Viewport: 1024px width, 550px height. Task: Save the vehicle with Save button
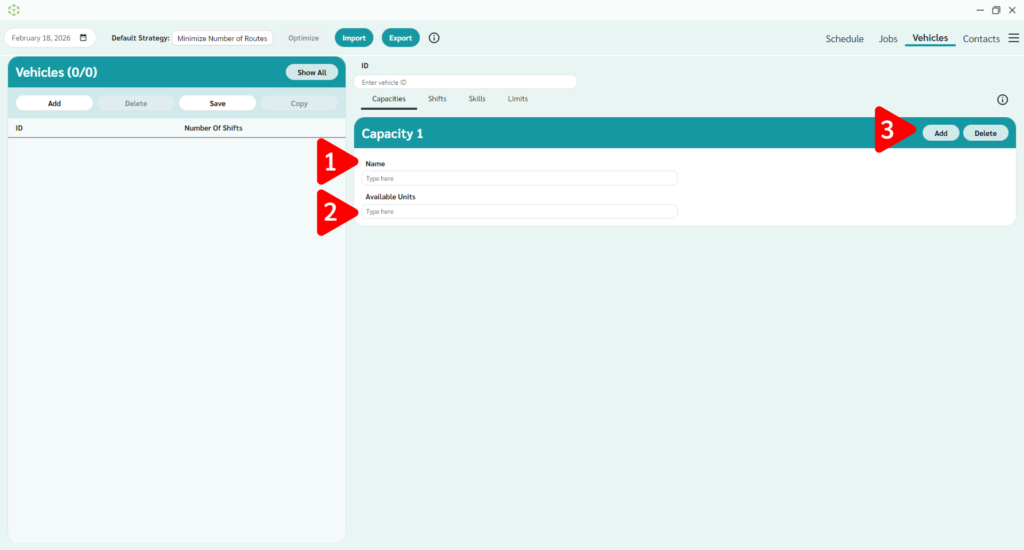(217, 103)
